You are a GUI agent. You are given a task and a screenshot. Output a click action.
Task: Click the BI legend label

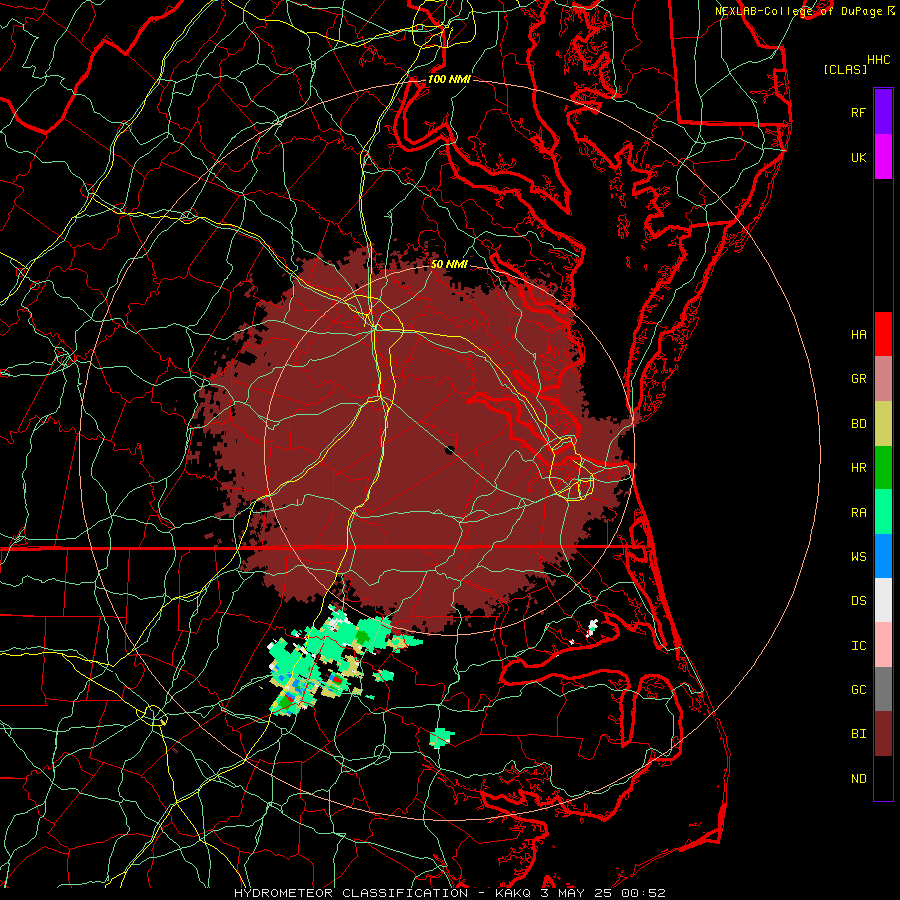(858, 734)
